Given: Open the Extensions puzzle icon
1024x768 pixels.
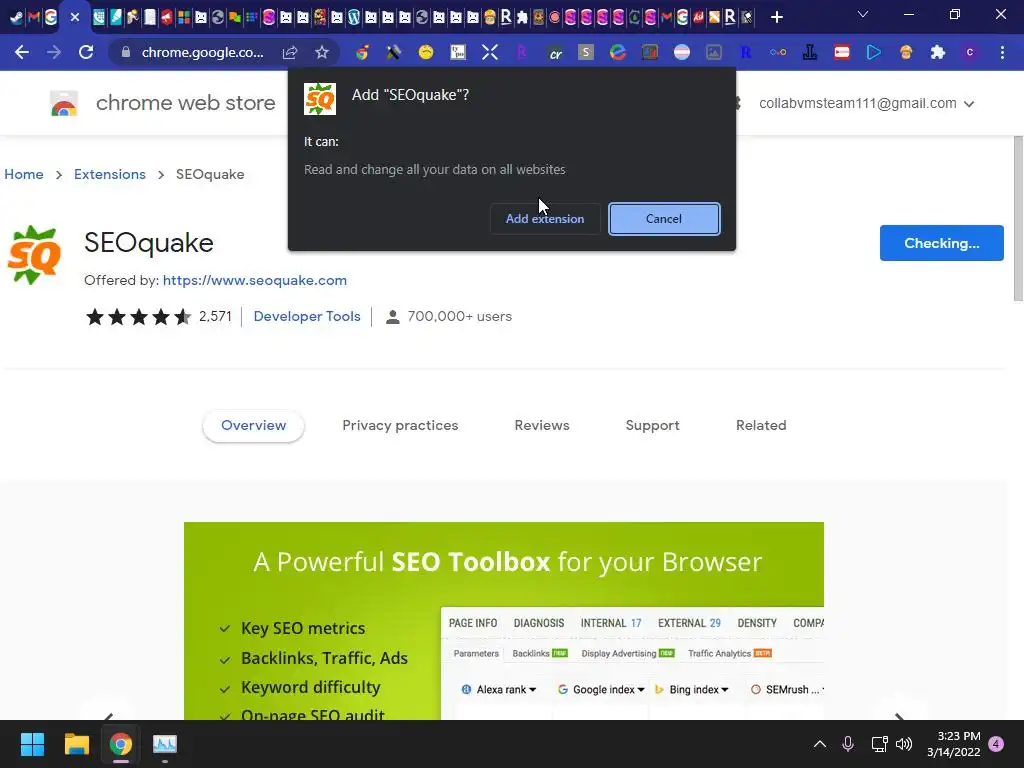Looking at the screenshot, I should coord(938,52).
